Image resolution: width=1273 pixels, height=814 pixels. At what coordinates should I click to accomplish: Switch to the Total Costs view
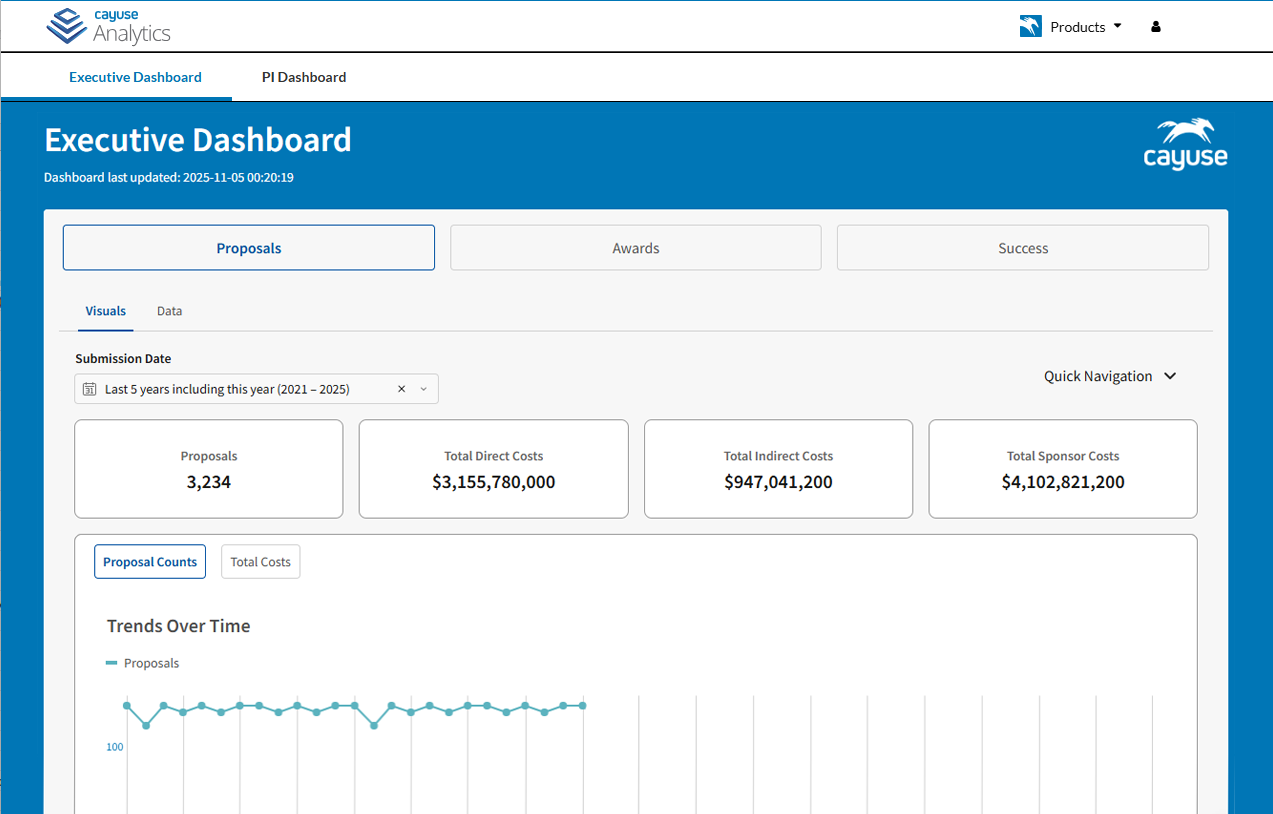pyautogui.click(x=260, y=561)
